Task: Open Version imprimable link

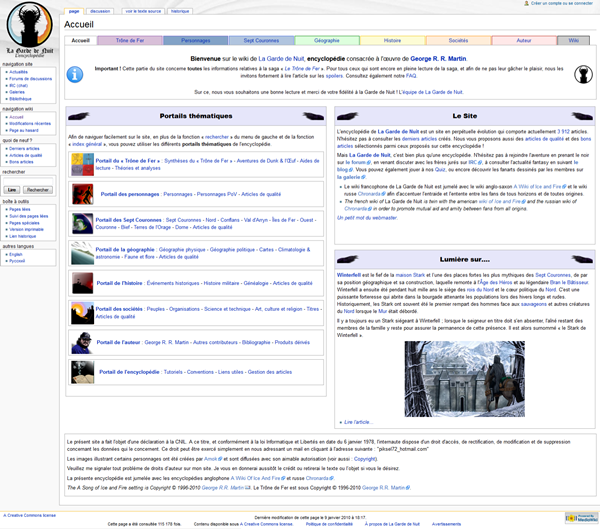Action: (26, 229)
